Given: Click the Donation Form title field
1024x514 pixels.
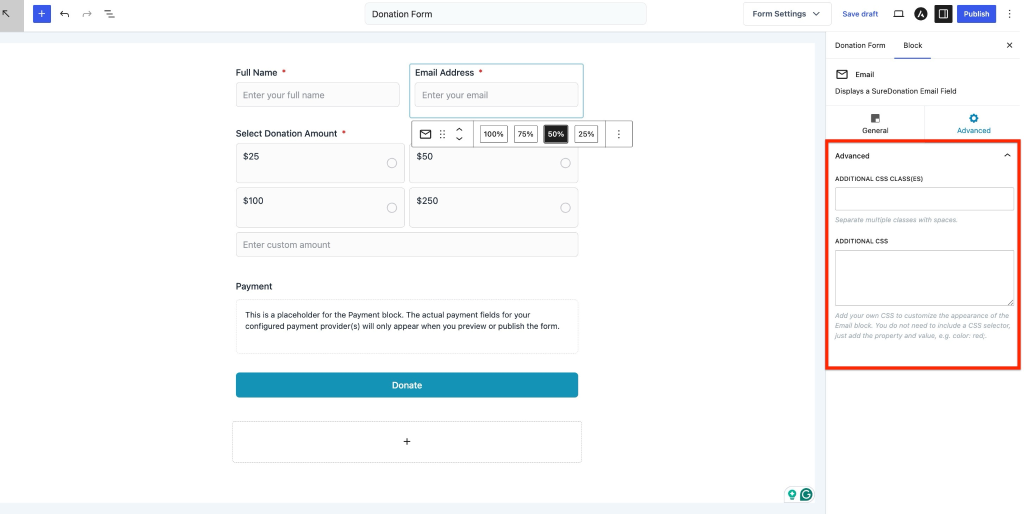Looking at the screenshot, I should click(x=505, y=14).
